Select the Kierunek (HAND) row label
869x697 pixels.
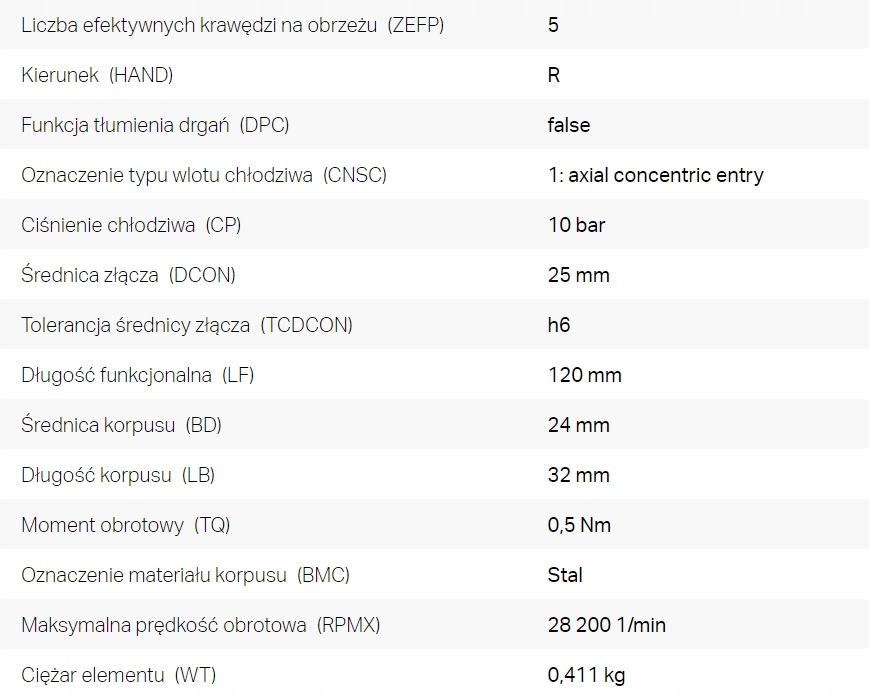click(x=97, y=75)
